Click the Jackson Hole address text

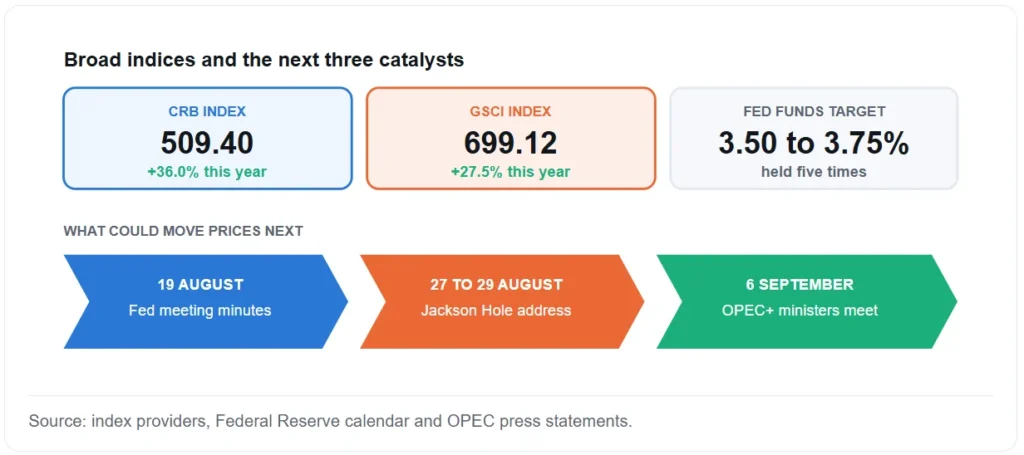(x=496, y=311)
